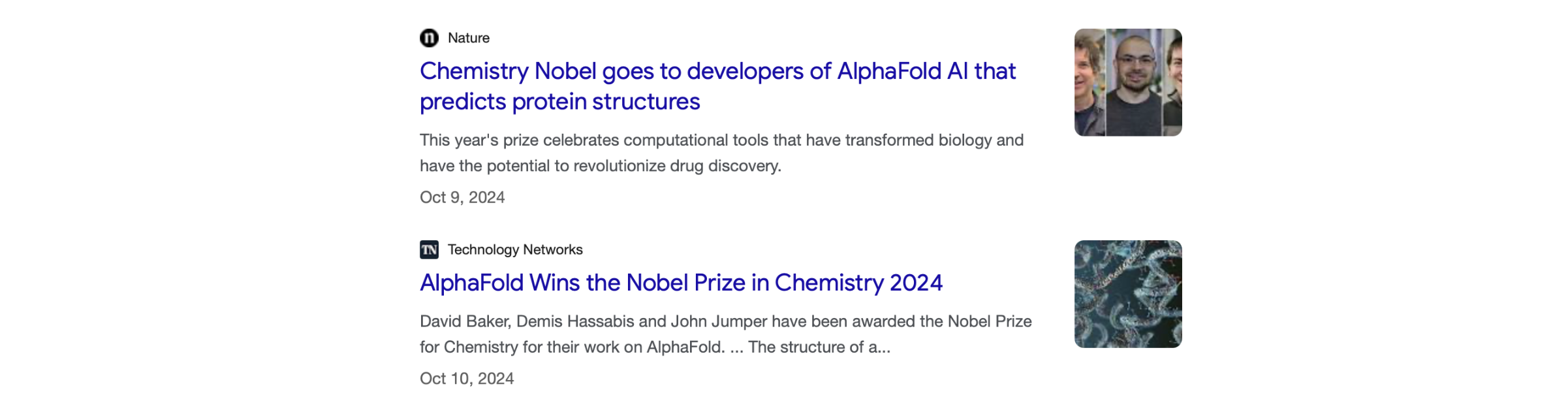Click the Oct 9, 2024 date
The width and height of the screenshot is (1568, 397).
[462, 197]
